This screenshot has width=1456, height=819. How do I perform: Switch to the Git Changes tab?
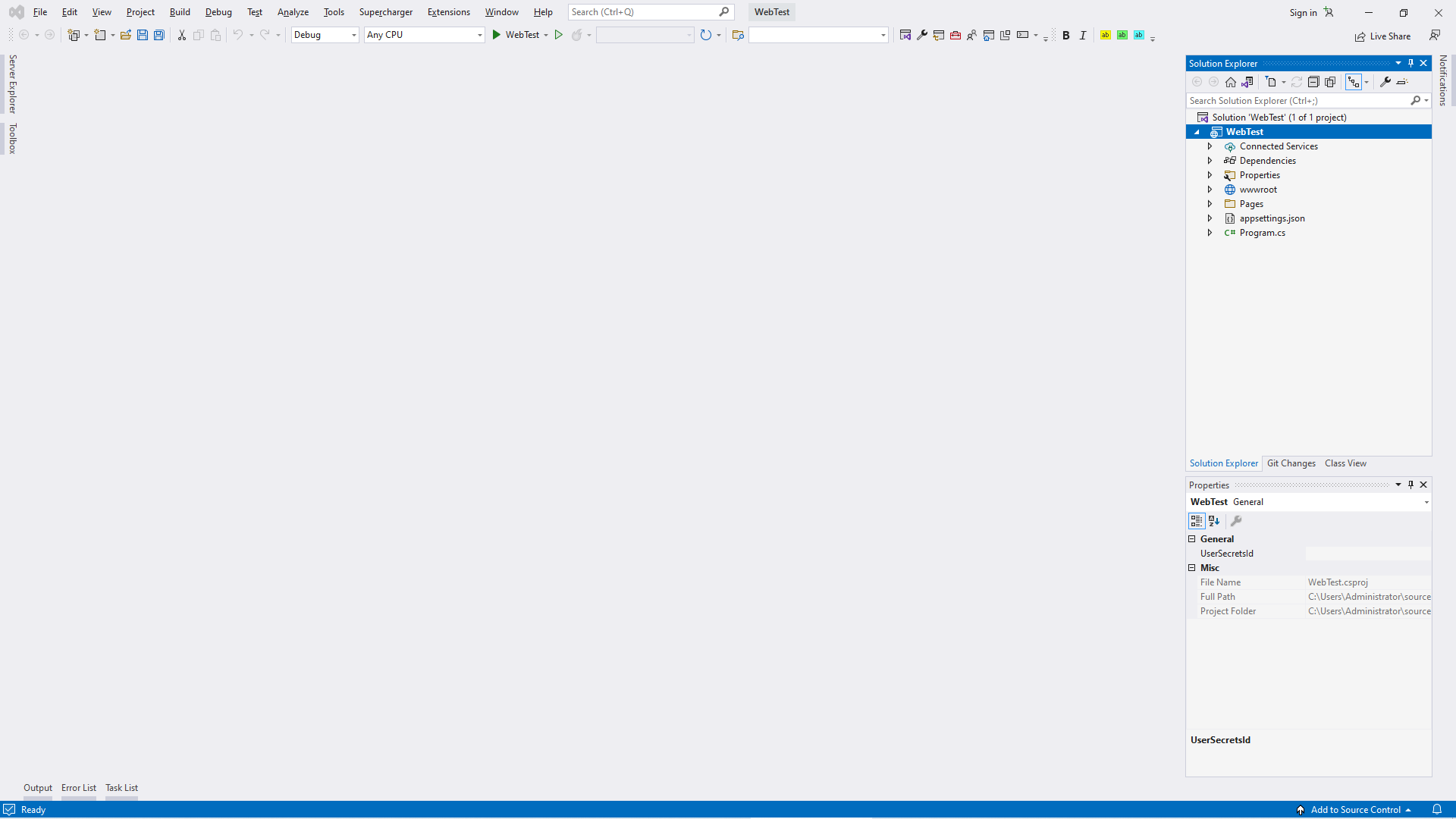pyautogui.click(x=1291, y=463)
